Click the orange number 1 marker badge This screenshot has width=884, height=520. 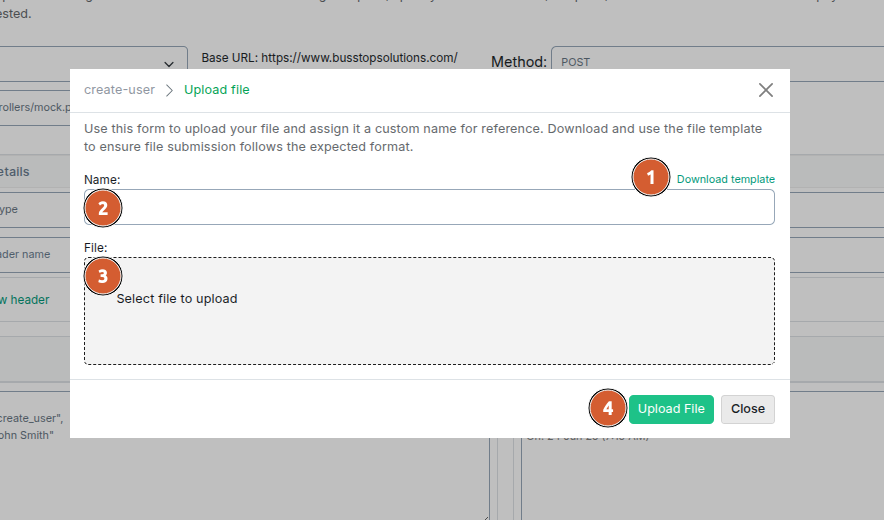[x=650, y=178]
